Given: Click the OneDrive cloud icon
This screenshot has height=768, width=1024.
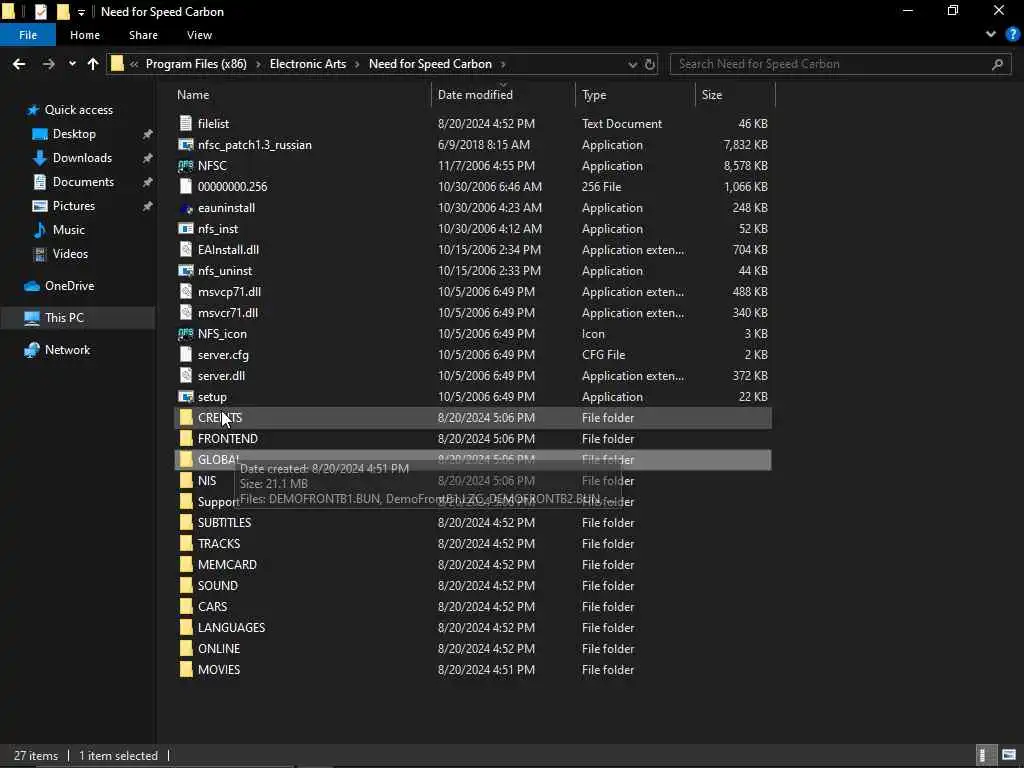Looking at the screenshot, I should [32, 286].
